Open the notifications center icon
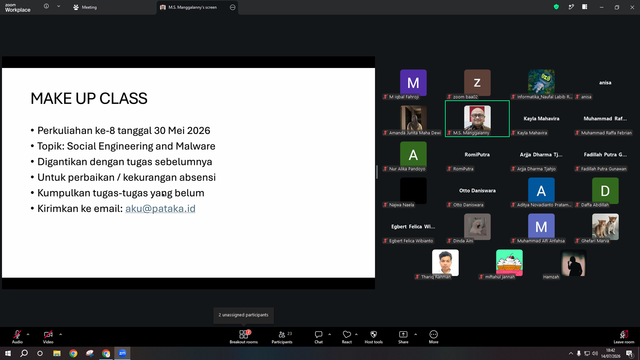The image size is (640, 360). [x=629, y=353]
